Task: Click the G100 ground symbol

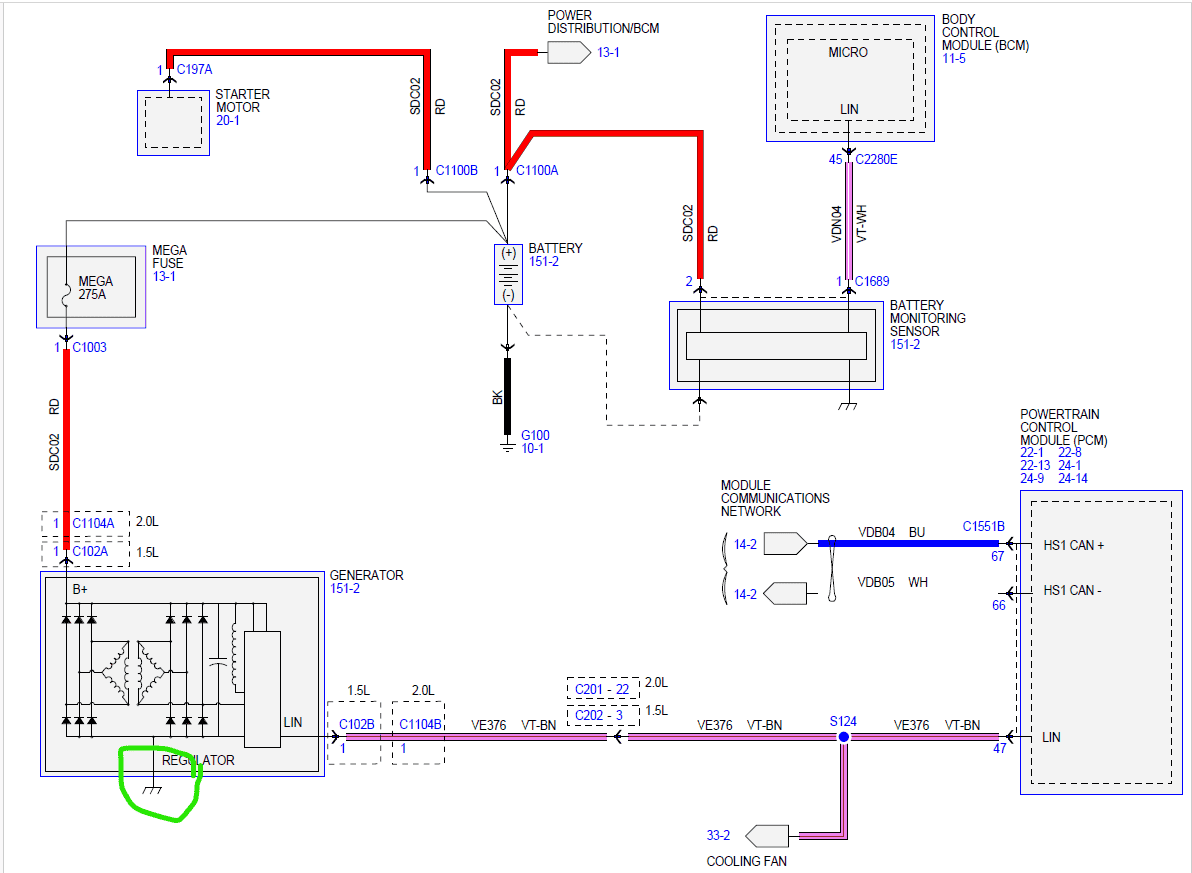Action: [507, 443]
